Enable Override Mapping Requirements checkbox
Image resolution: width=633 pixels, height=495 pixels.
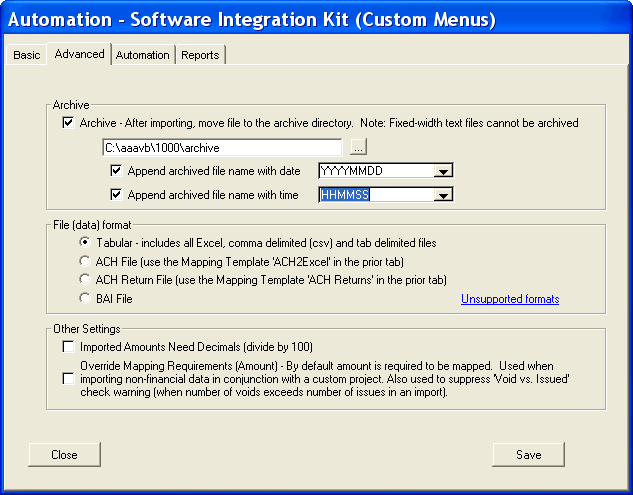[x=68, y=379]
